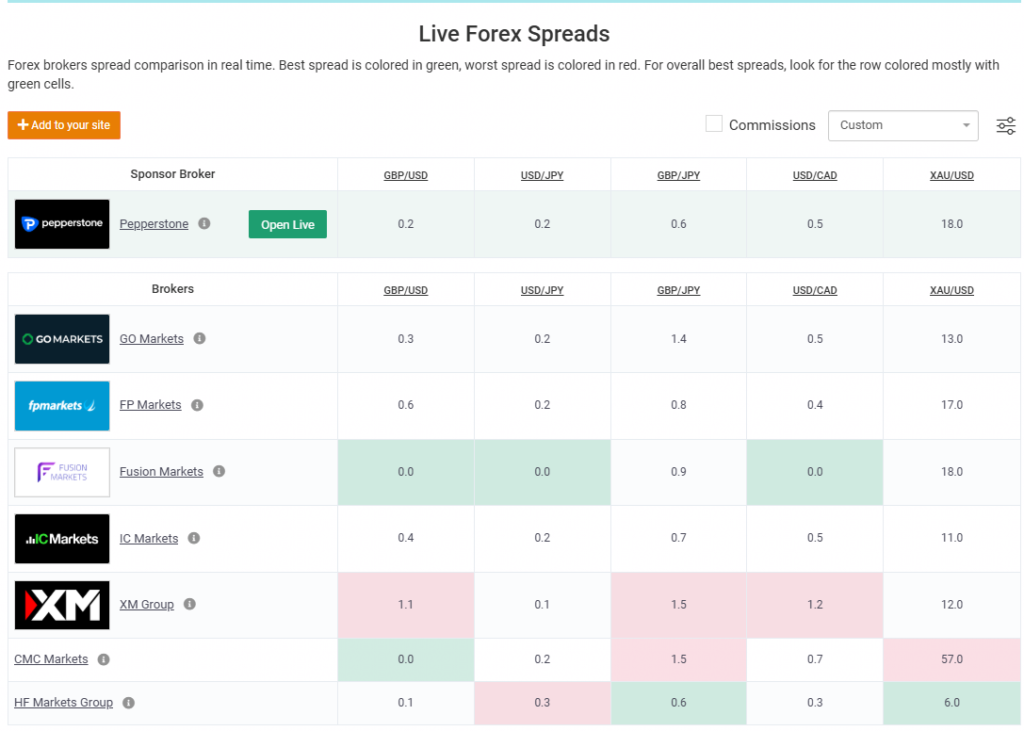Click XM Group red GBP/USD 1.1 cell
This screenshot has width=1024, height=731.
(406, 605)
